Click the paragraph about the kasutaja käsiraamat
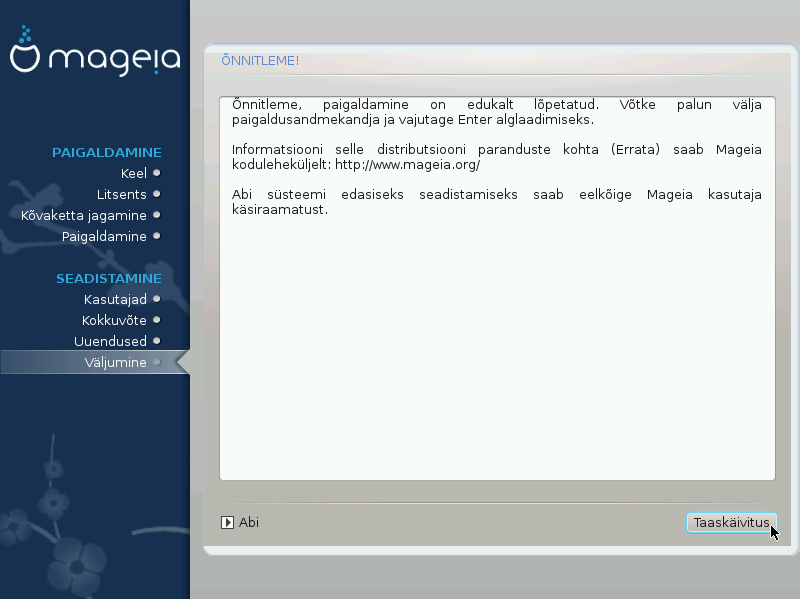800x599 pixels. (496, 202)
